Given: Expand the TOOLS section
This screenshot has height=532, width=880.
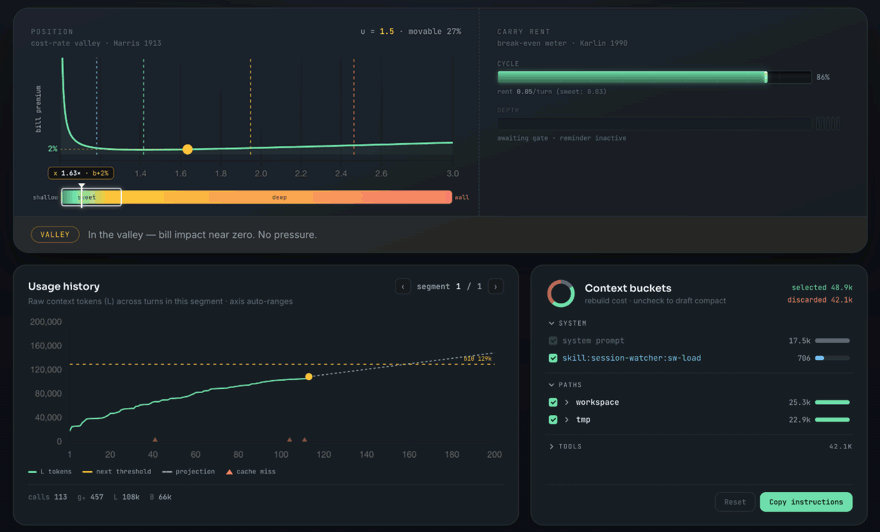Looking at the screenshot, I should point(551,447).
